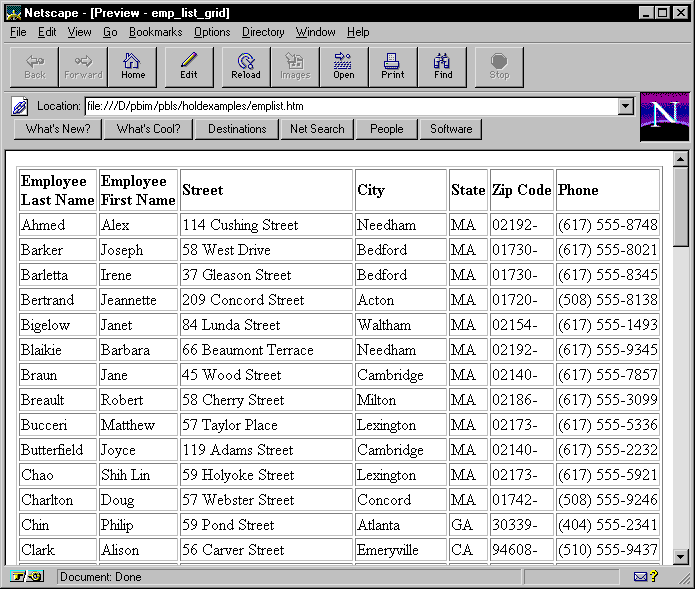This screenshot has height=589, width=695.
Task: Open Find with the binoculars button
Action: [x=442, y=67]
